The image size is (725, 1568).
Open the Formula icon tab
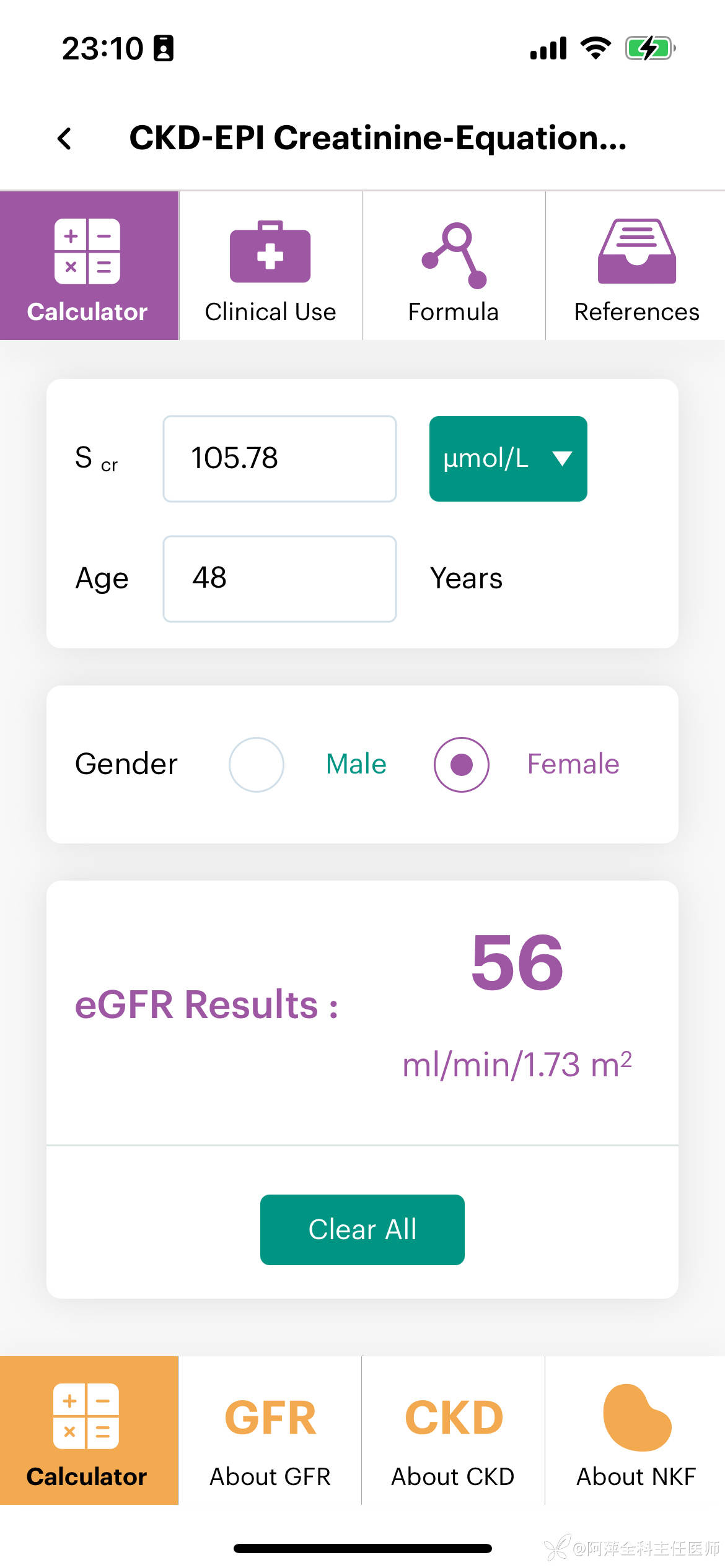454,255
